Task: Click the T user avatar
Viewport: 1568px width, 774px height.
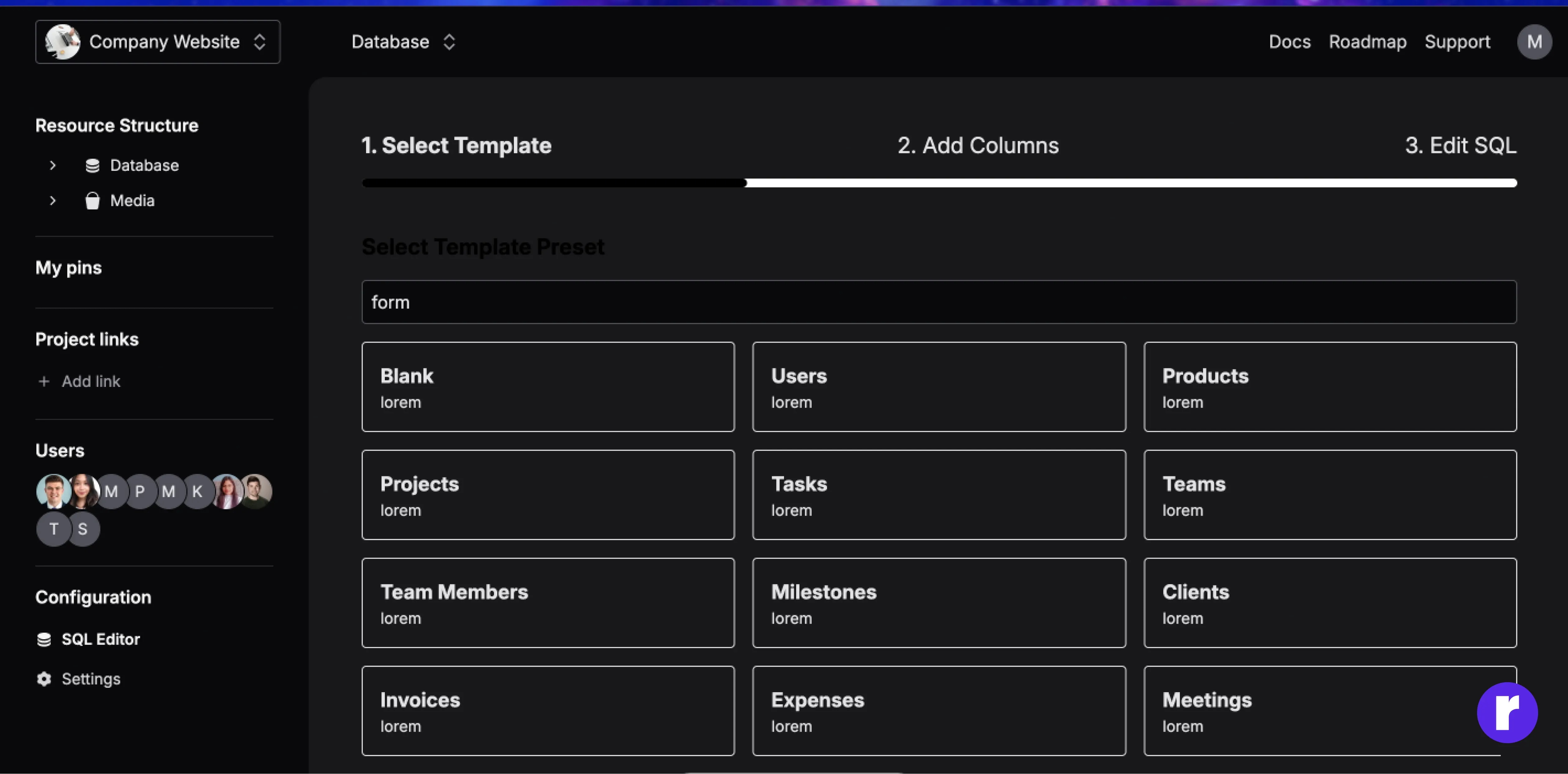Action: tap(54, 529)
